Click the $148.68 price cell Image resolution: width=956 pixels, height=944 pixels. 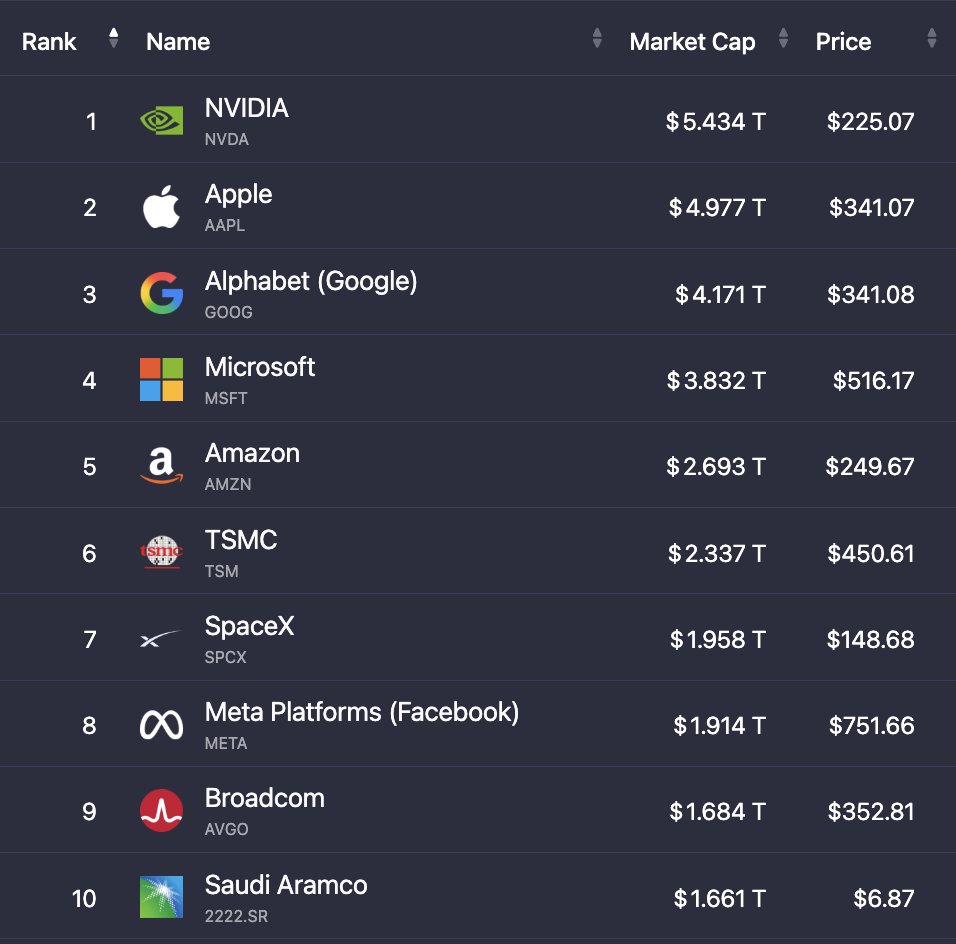click(x=871, y=640)
